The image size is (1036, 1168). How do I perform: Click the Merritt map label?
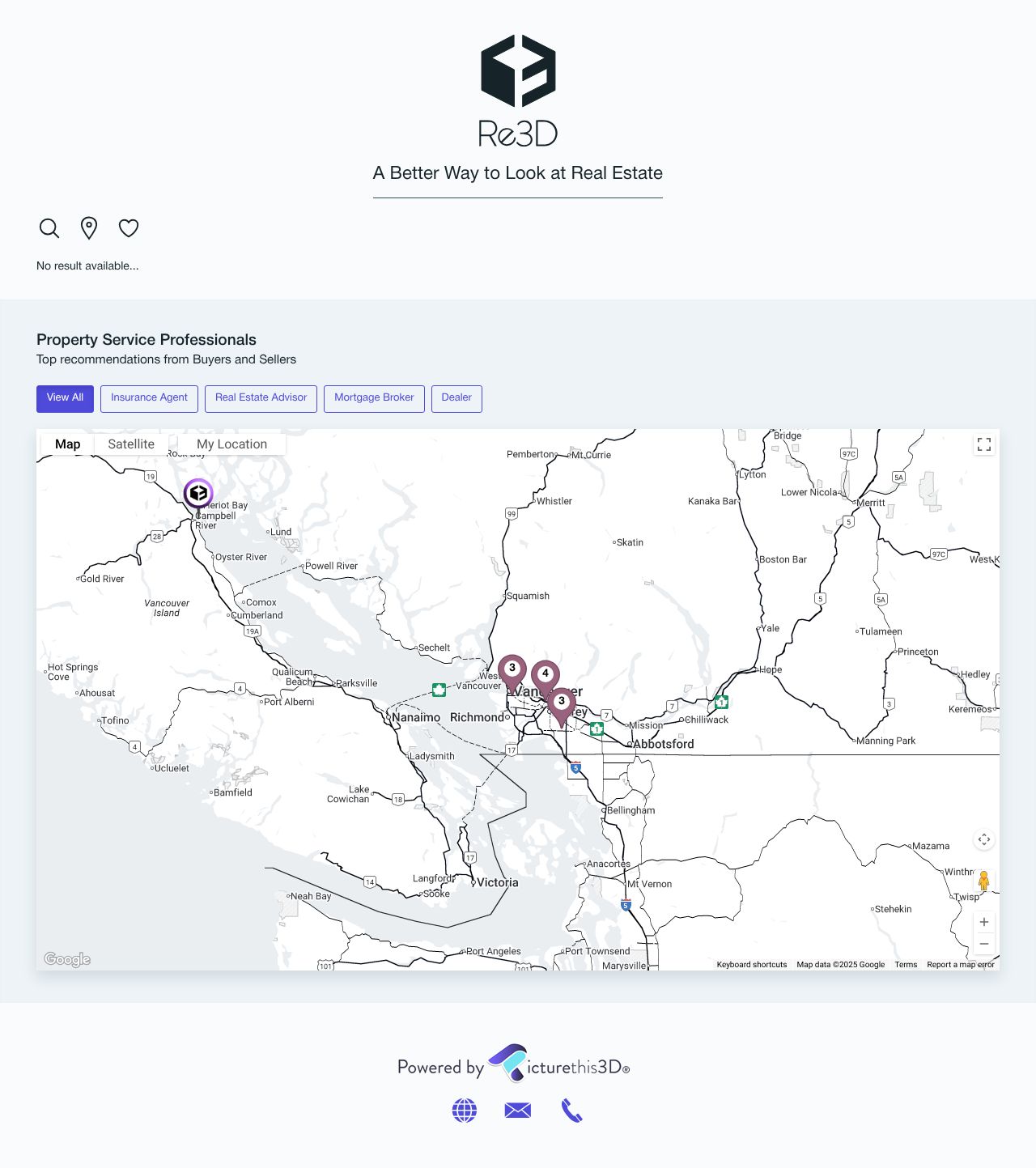click(x=871, y=503)
